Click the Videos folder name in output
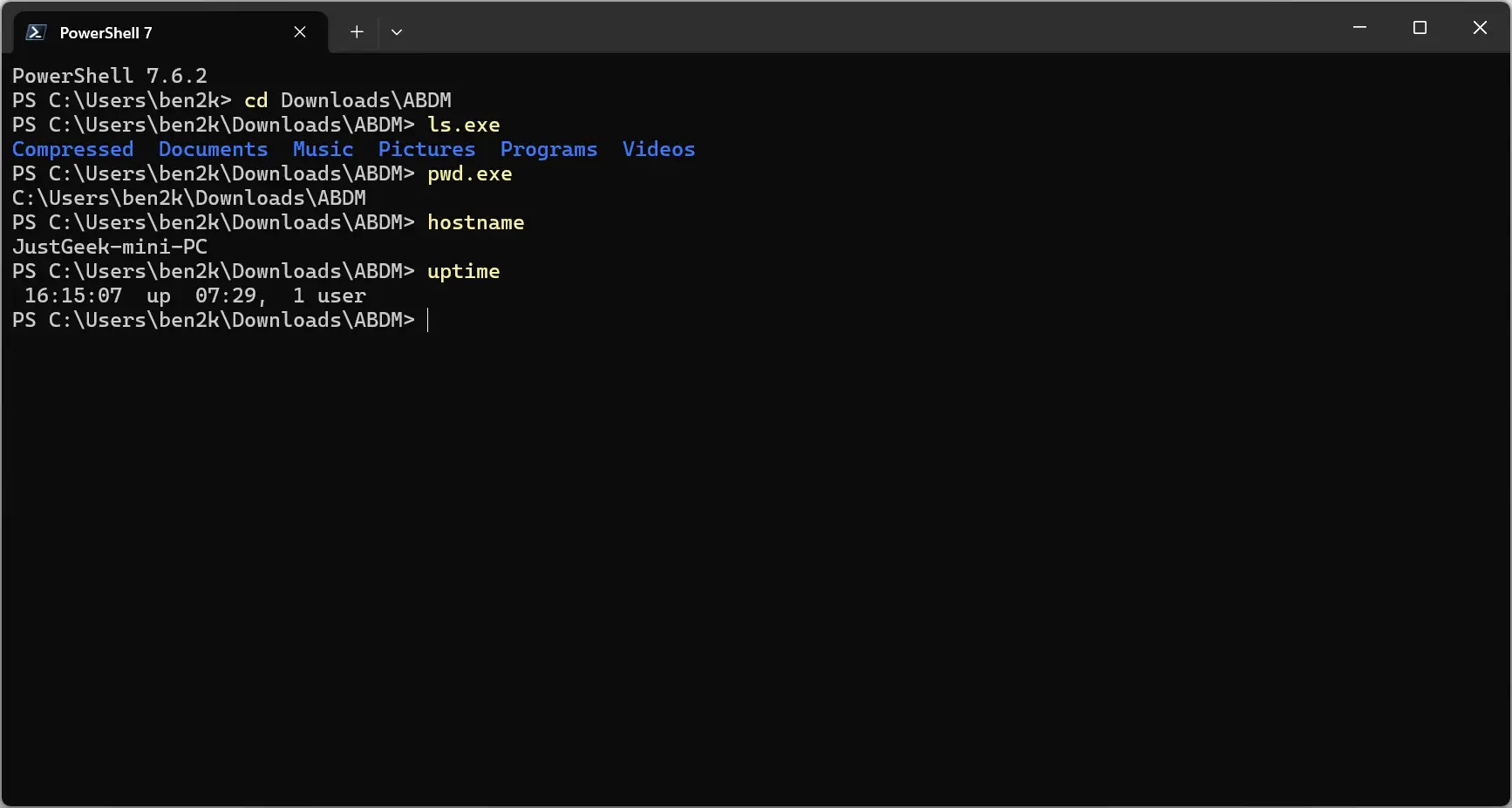The height and width of the screenshot is (808, 1512). (x=659, y=150)
